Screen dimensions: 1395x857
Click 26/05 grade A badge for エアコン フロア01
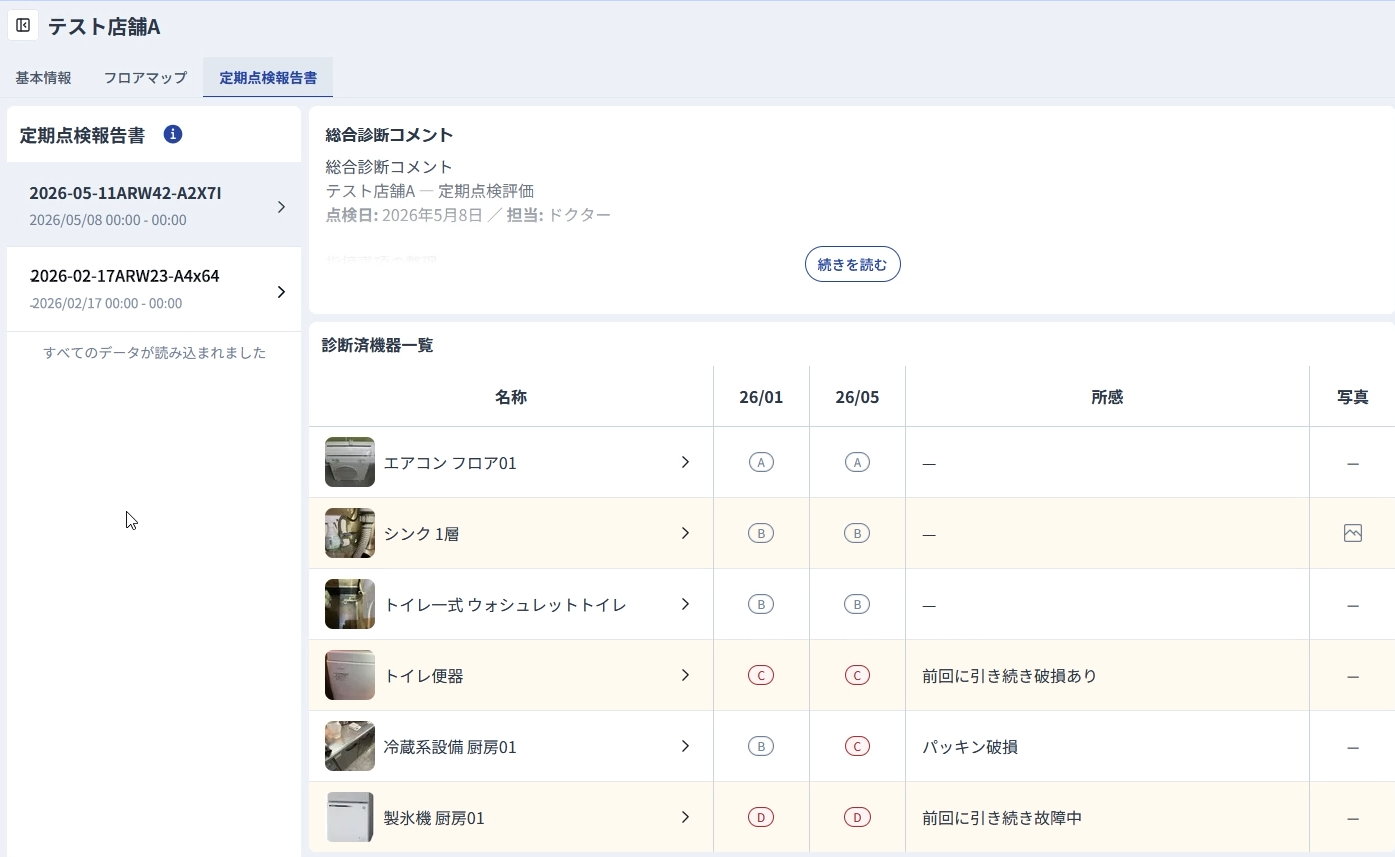point(857,462)
